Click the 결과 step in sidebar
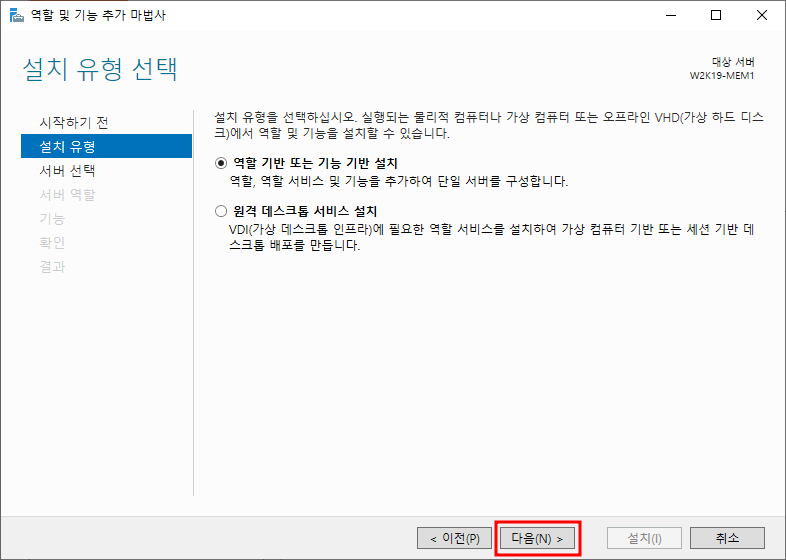786x560 pixels. coord(52,267)
